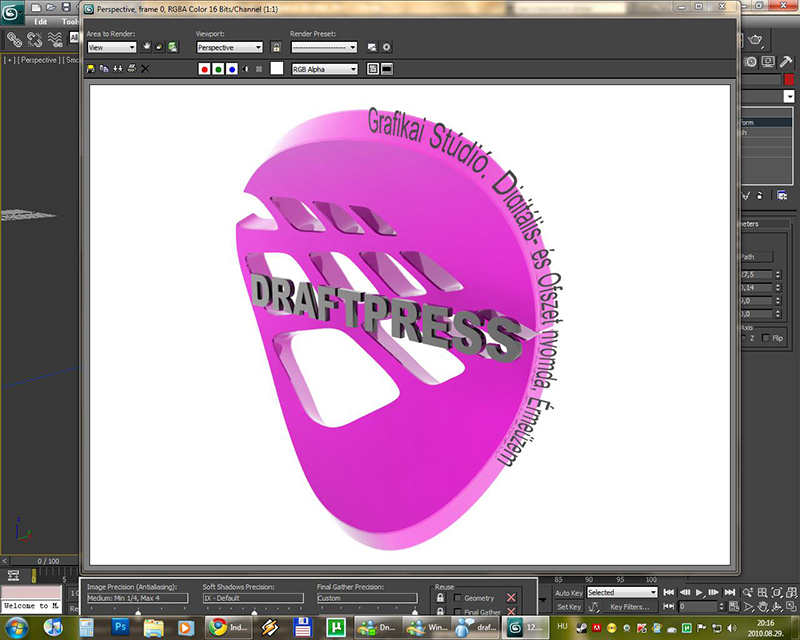Open the Edit menu
This screenshot has height=640, width=800.
40,20
